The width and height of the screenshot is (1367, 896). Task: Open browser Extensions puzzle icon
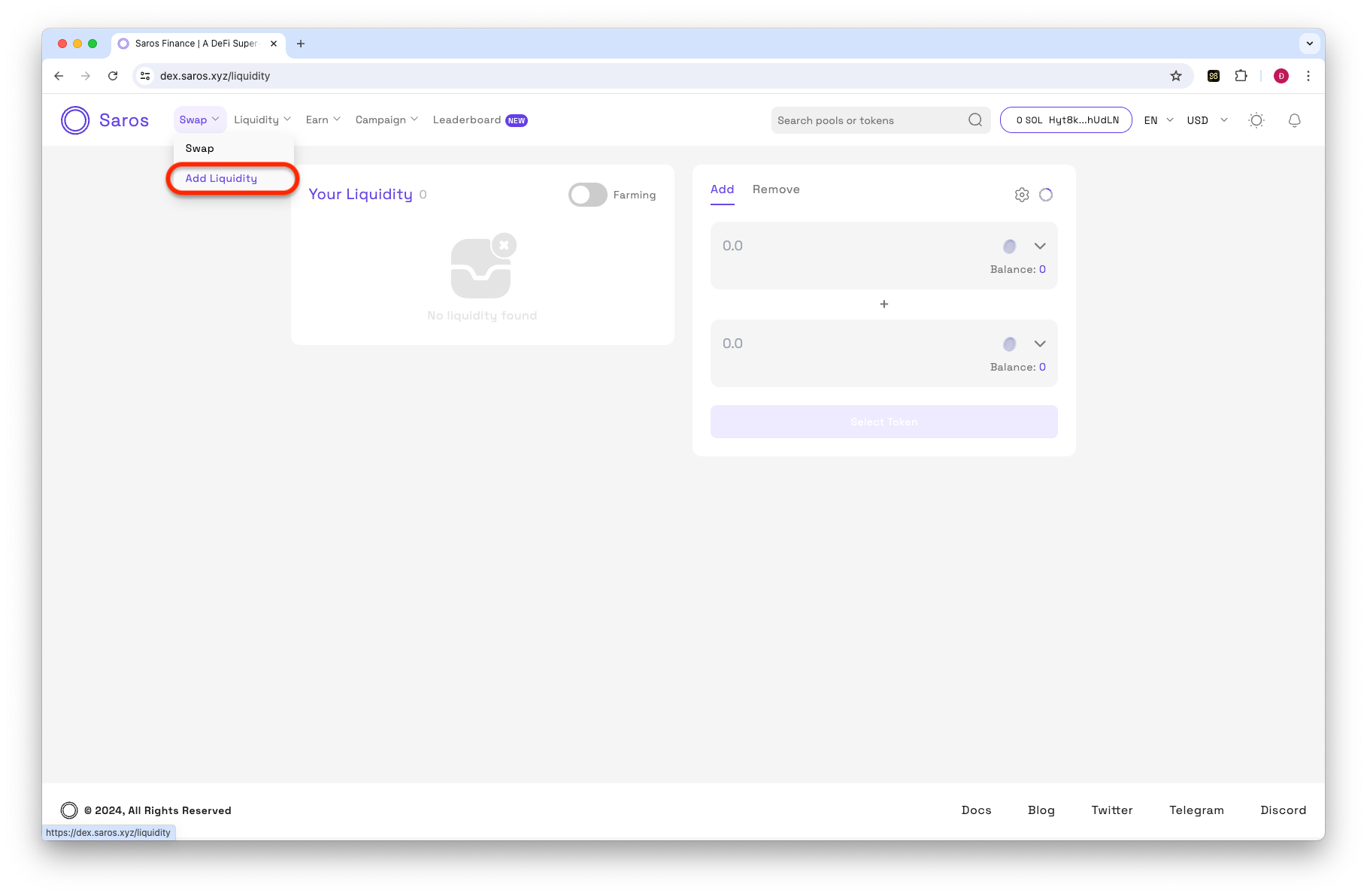1241,76
